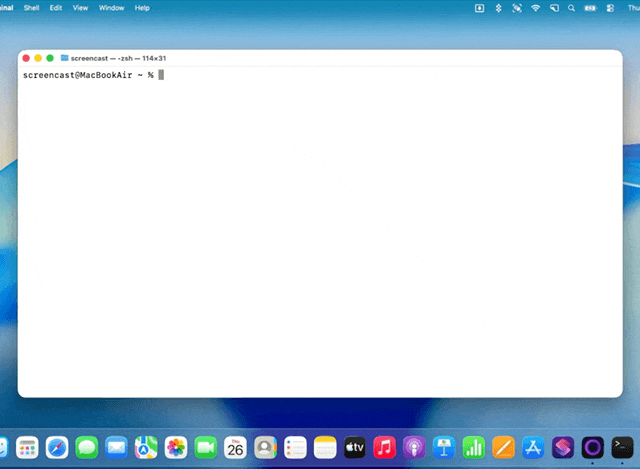The image size is (640, 469).
Task: Launch App Store from the Dock
Action: [533, 447]
